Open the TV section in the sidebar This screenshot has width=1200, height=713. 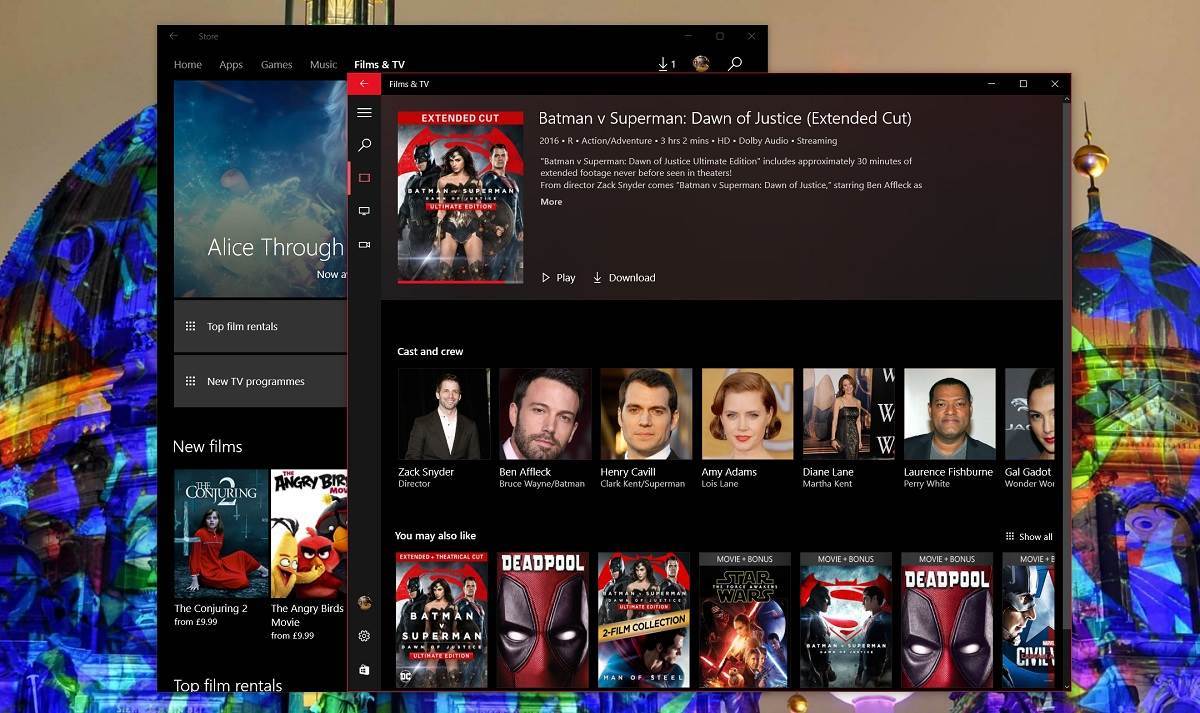pyautogui.click(x=364, y=211)
